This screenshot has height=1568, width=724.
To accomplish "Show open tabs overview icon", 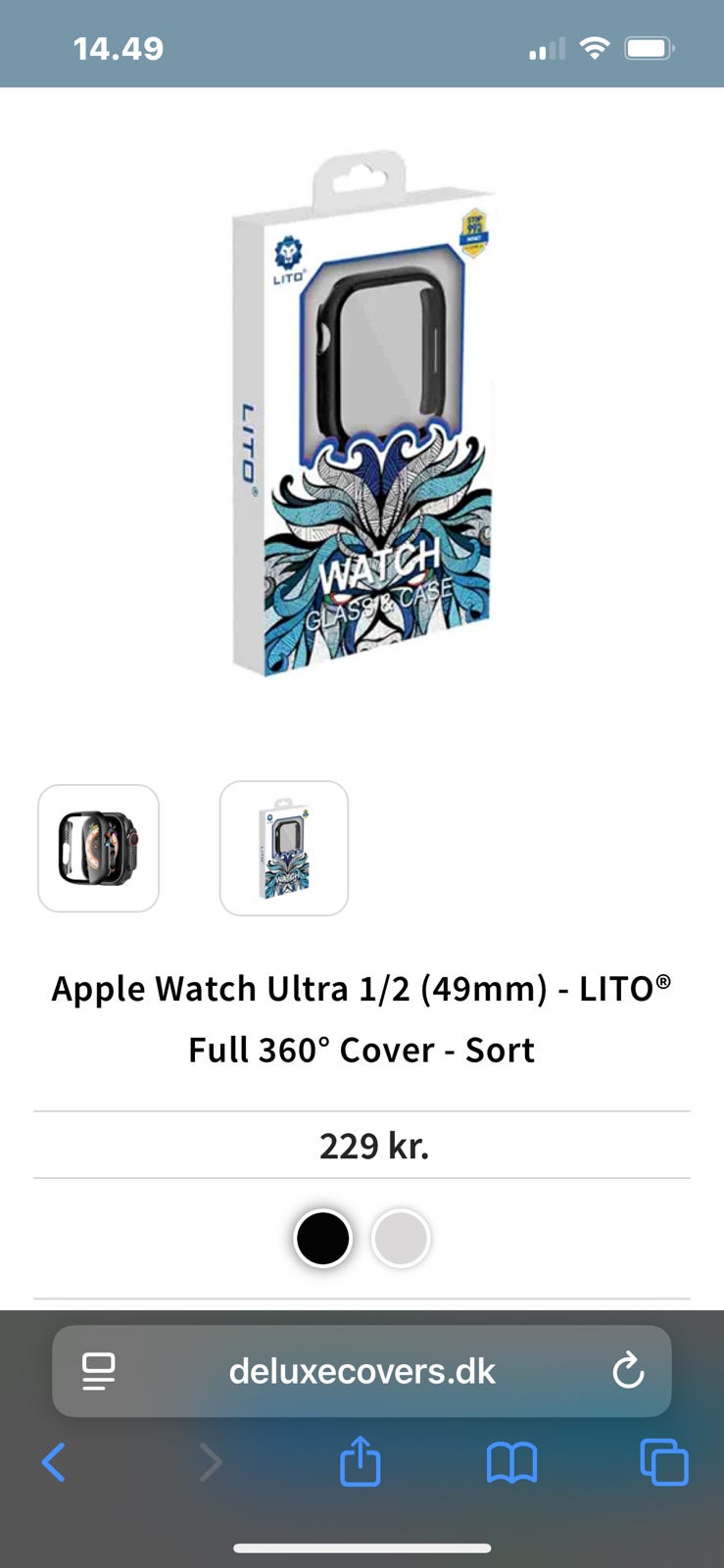I will pos(664,1463).
